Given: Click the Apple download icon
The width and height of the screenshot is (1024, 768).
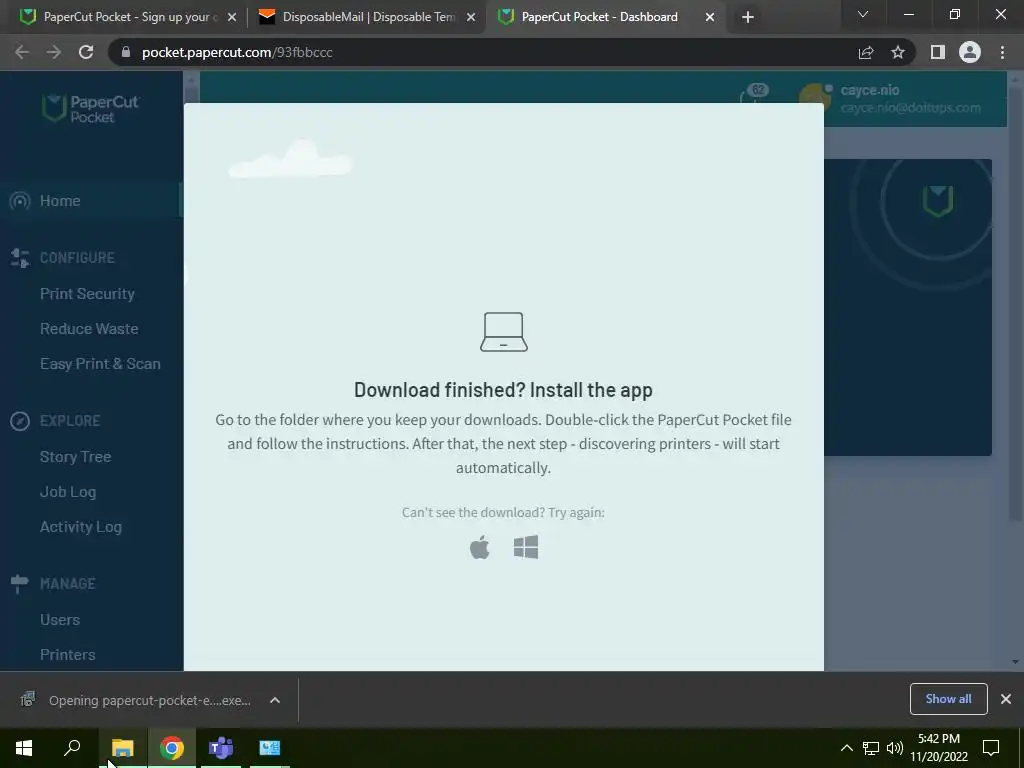Looking at the screenshot, I should pos(479,547).
